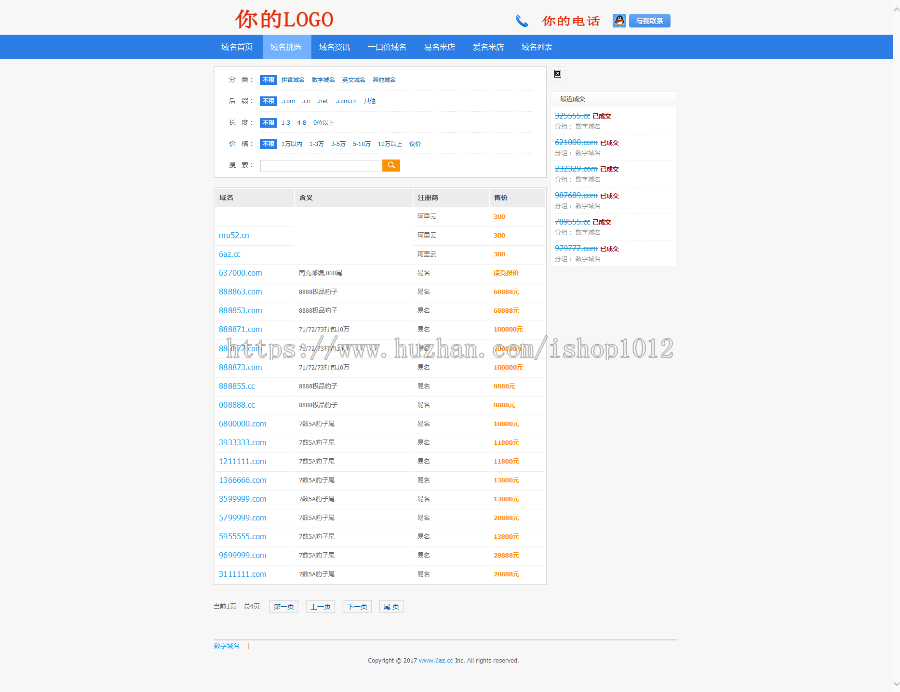Go to 上一页 previous page

[x=320, y=607]
